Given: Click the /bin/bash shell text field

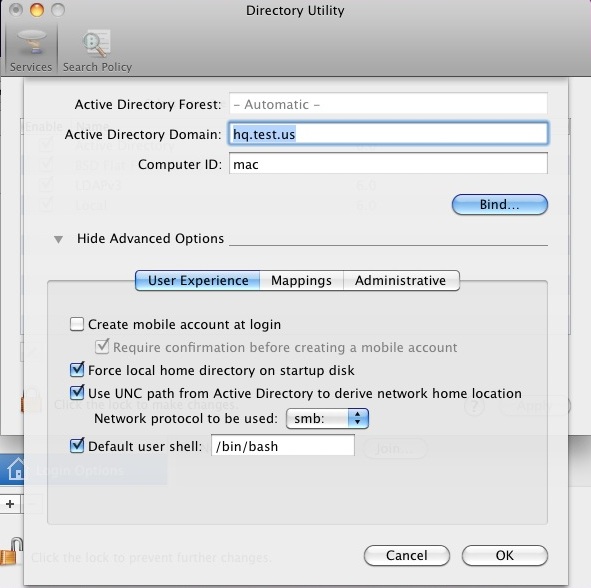Looking at the screenshot, I should [283, 446].
